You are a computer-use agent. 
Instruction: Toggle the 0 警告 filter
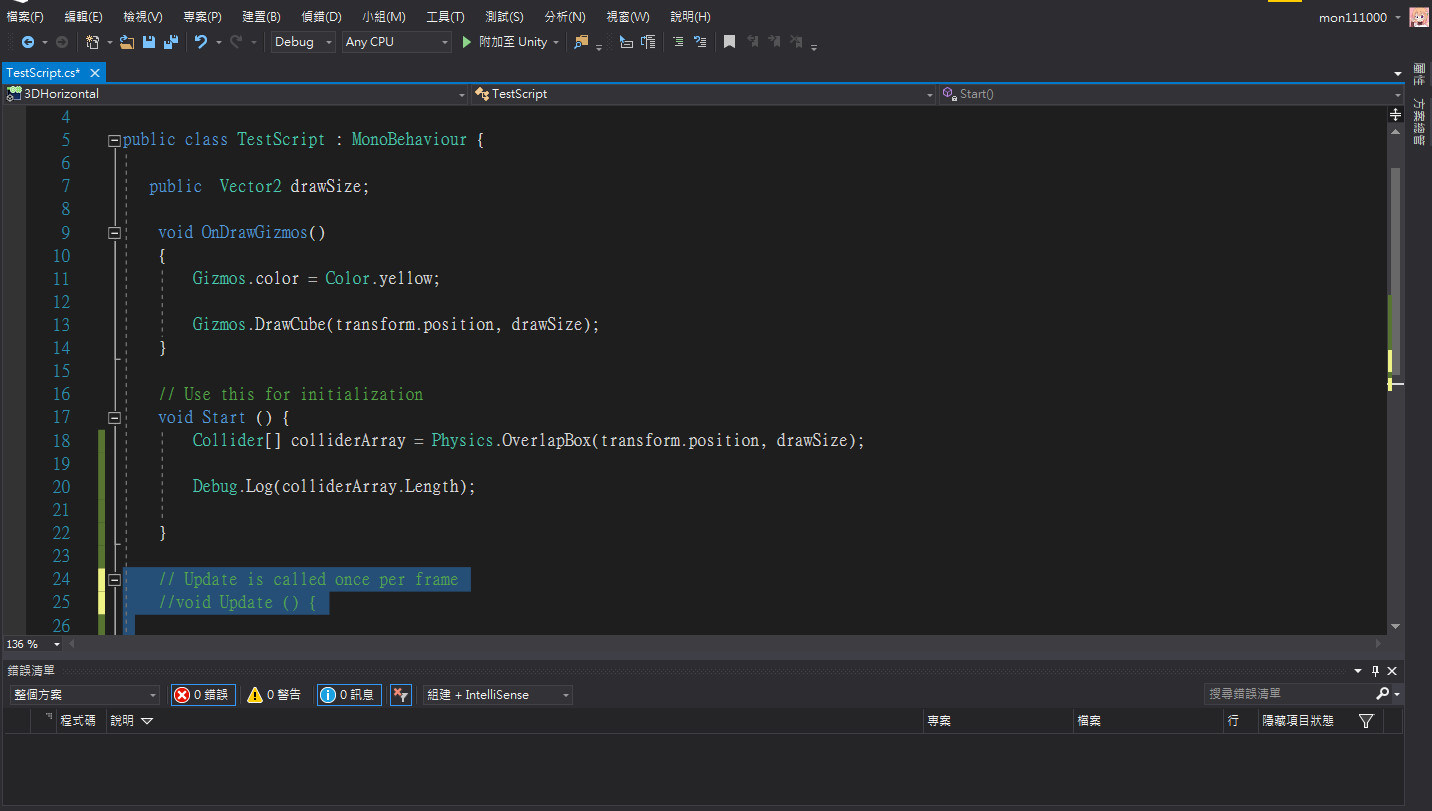coord(274,693)
